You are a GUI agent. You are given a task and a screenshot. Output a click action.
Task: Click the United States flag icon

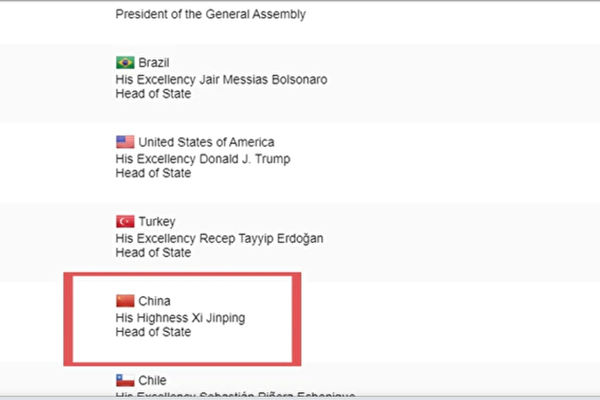125,142
